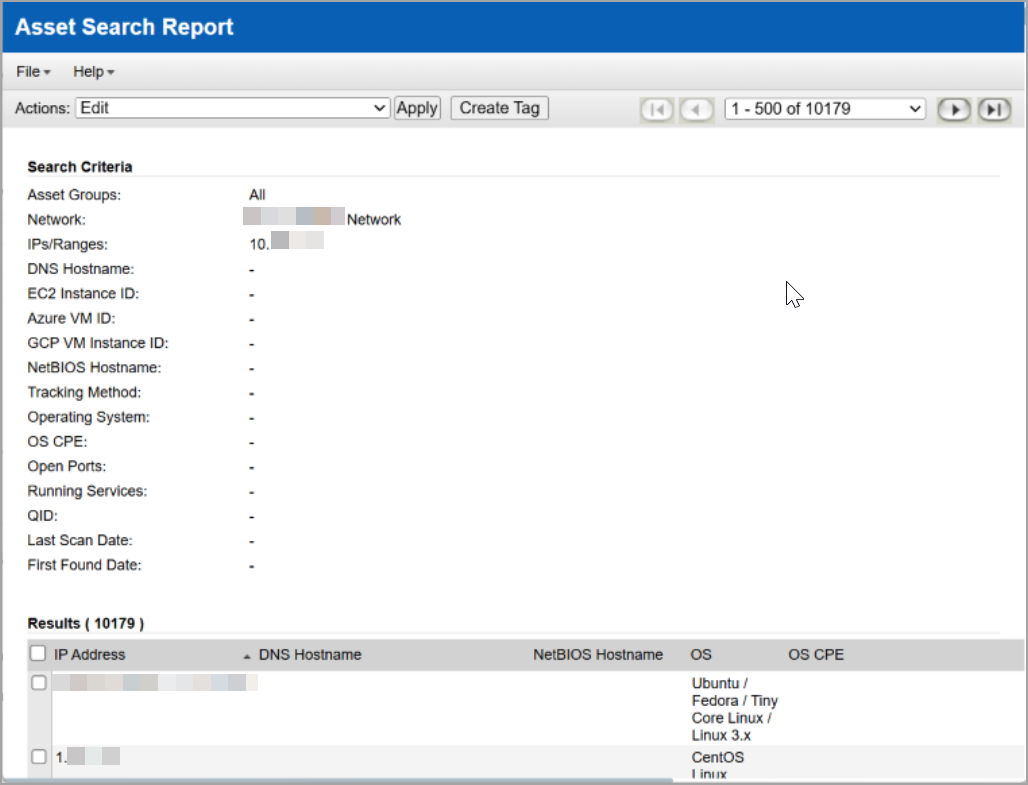Open the Help menu
The width and height of the screenshot is (1028, 785).
pos(93,71)
